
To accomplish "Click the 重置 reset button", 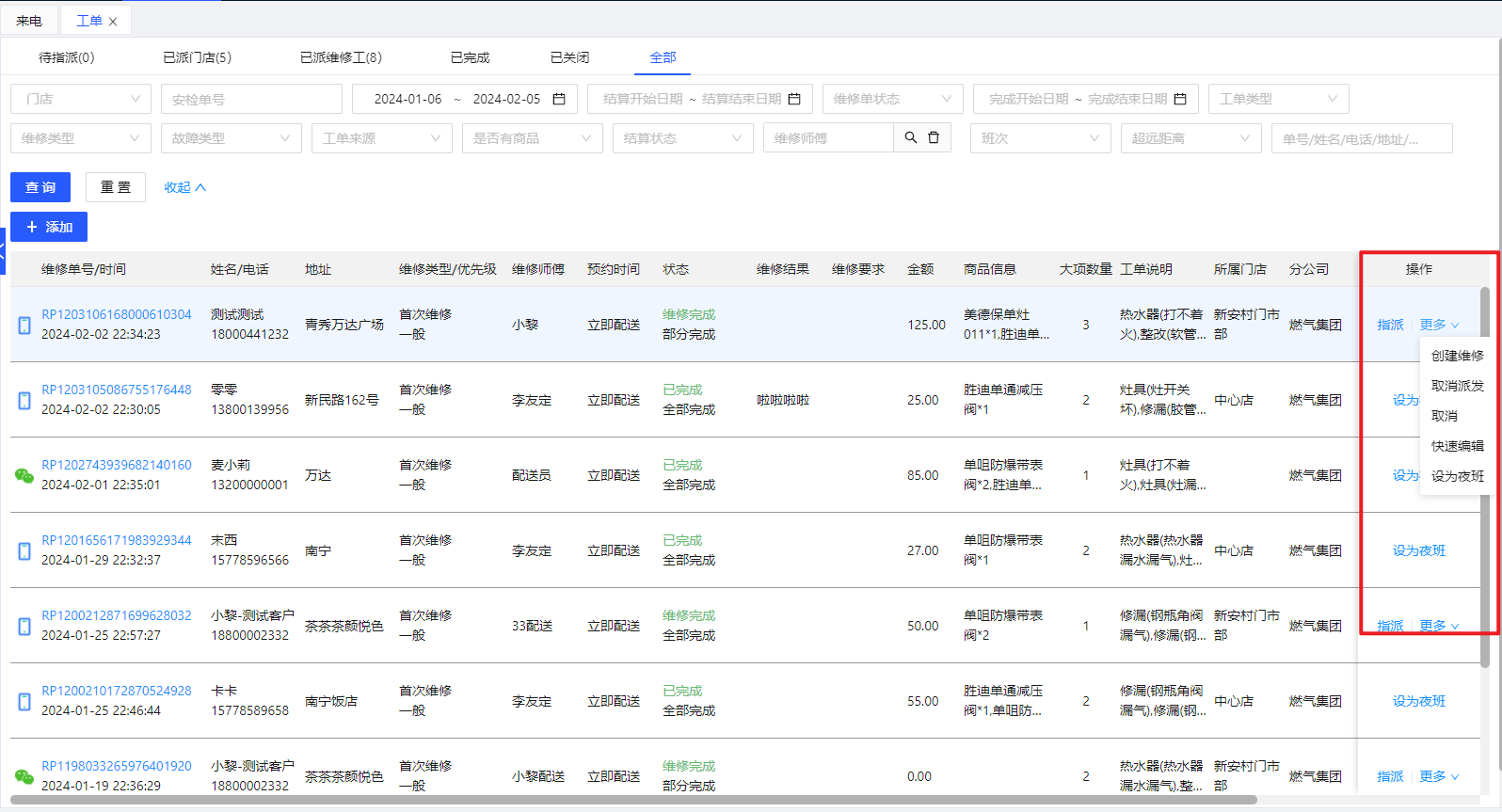I will [x=116, y=187].
